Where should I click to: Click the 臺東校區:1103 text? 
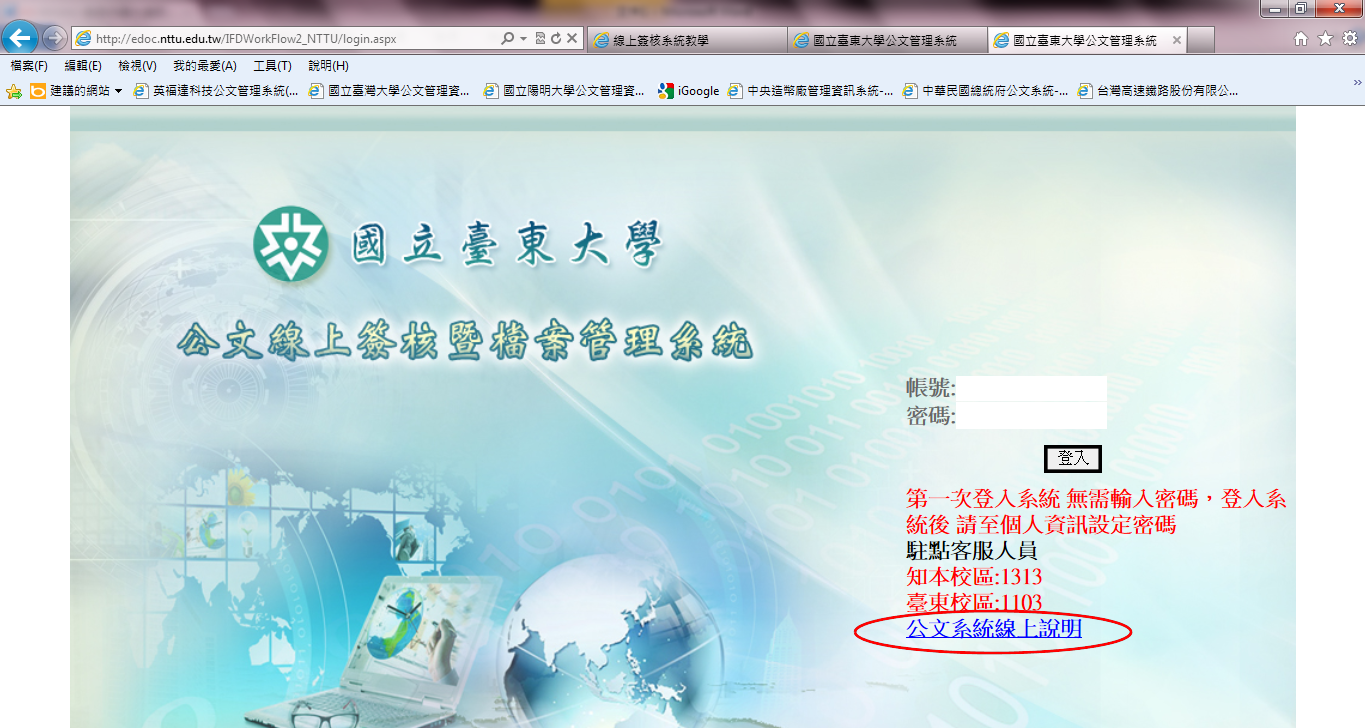click(x=974, y=602)
